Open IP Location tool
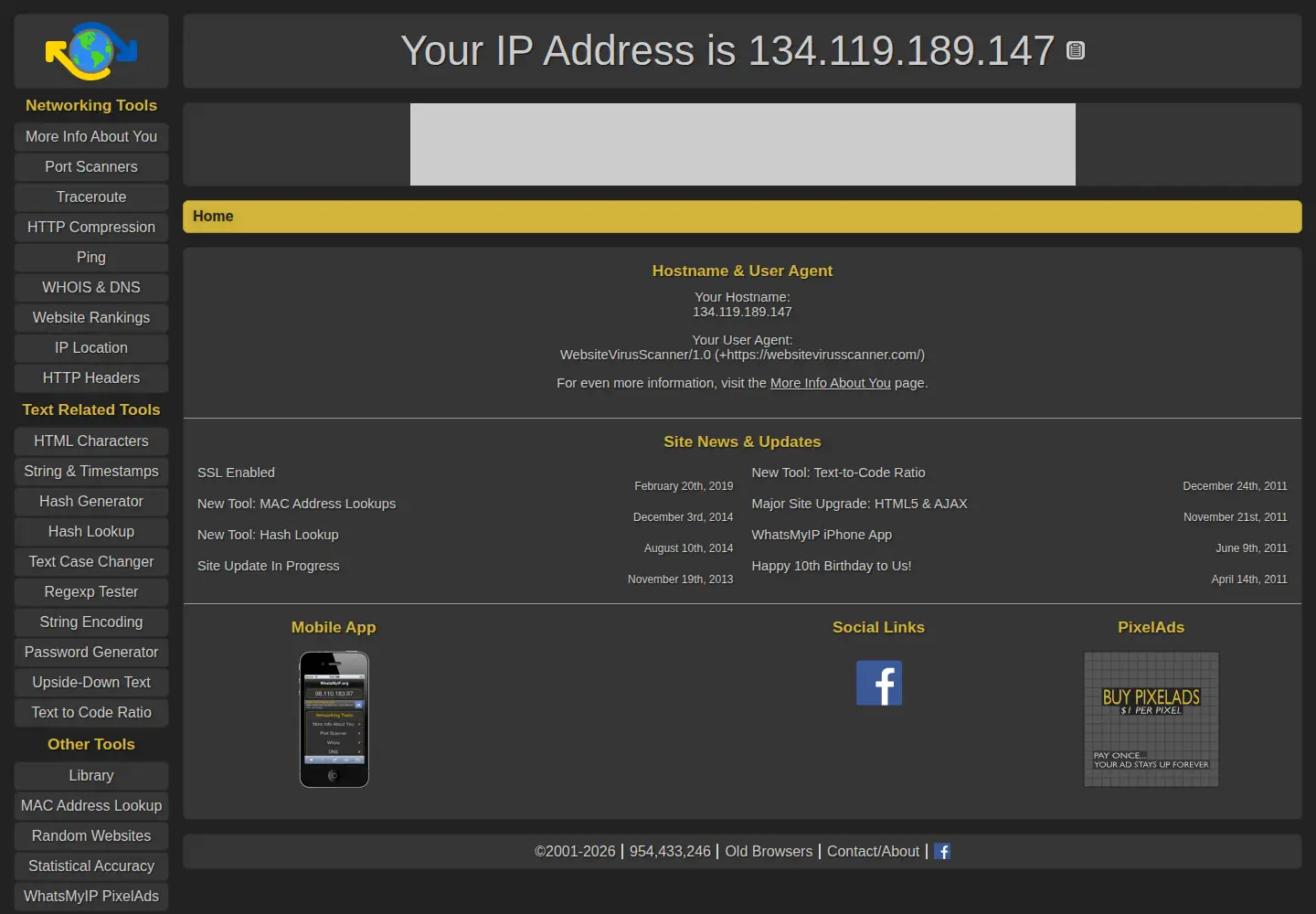This screenshot has height=914, width=1316. click(91, 347)
